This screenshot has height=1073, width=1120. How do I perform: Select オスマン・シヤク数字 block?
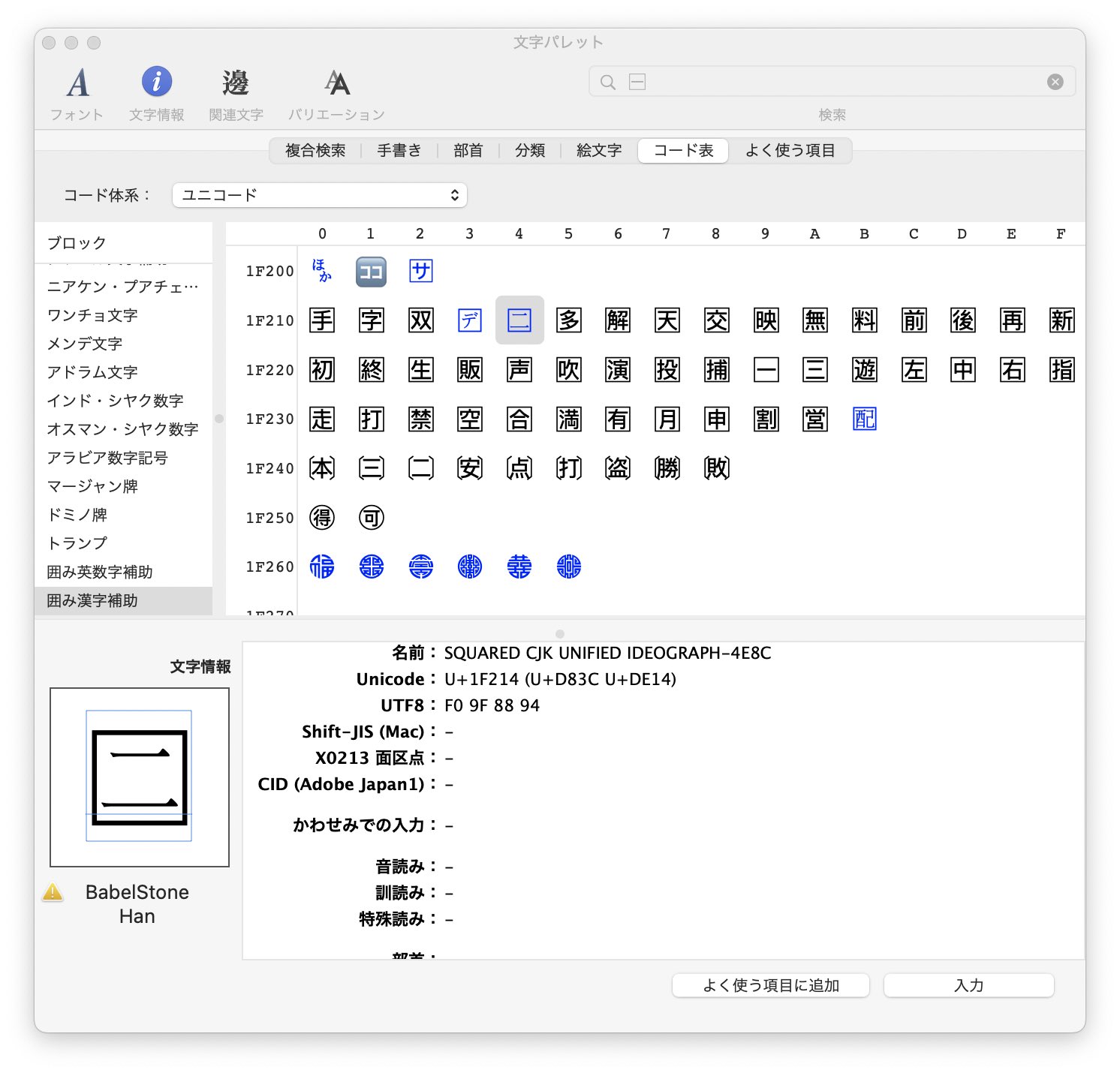pyautogui.click(x=124, y=429)
